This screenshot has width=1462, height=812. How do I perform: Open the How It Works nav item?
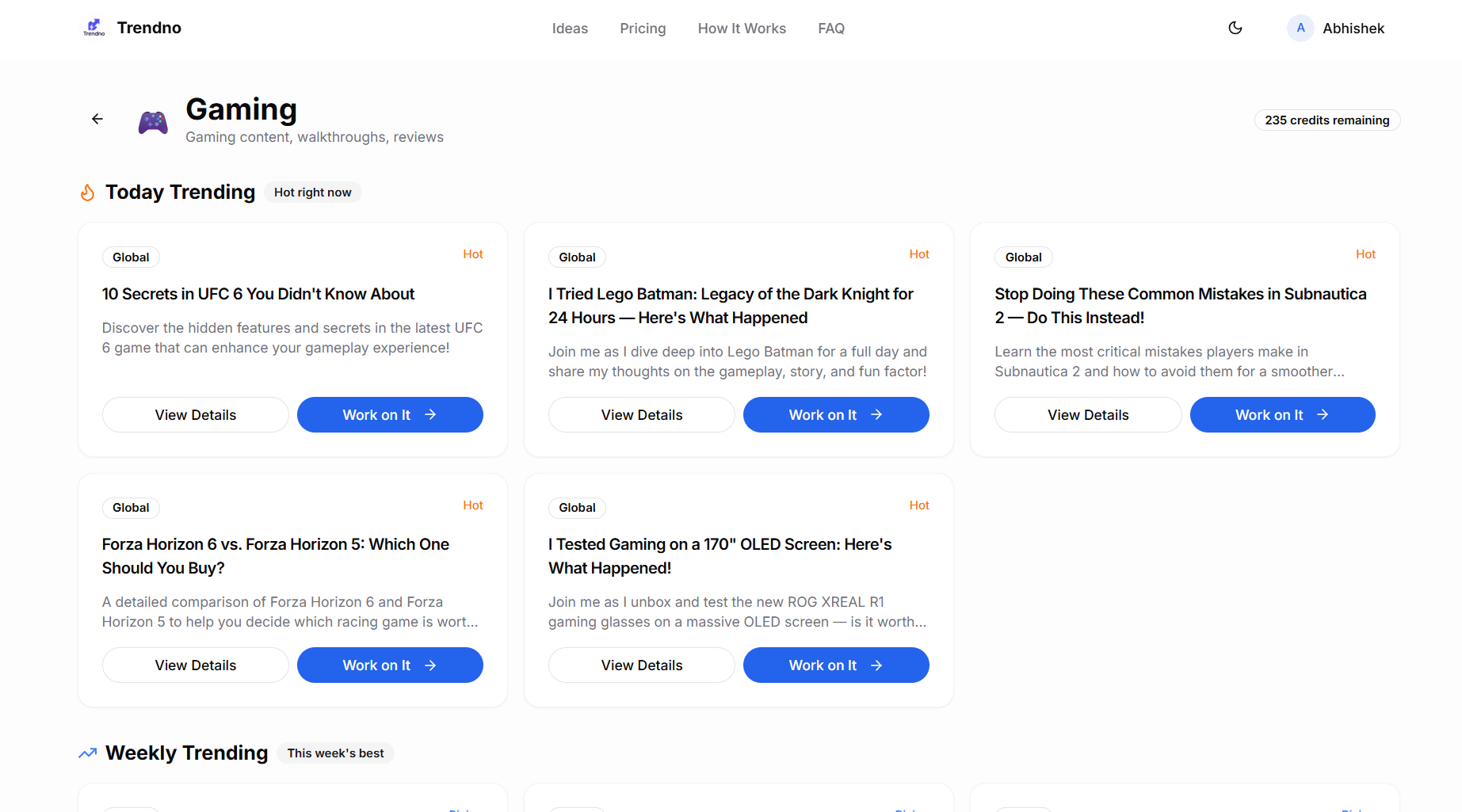tap(742, 29)
